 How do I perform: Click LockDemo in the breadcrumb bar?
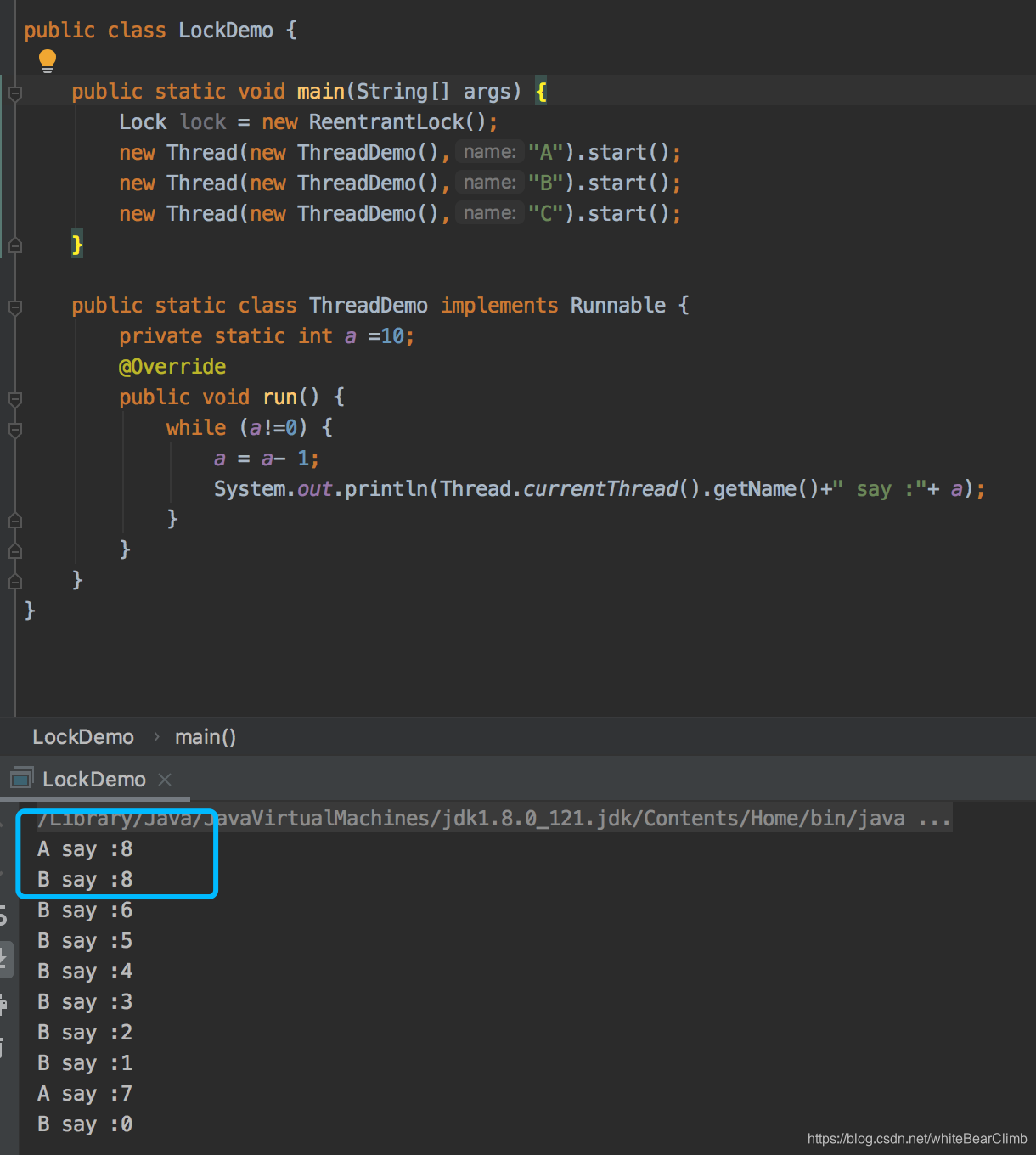(83, 736)
